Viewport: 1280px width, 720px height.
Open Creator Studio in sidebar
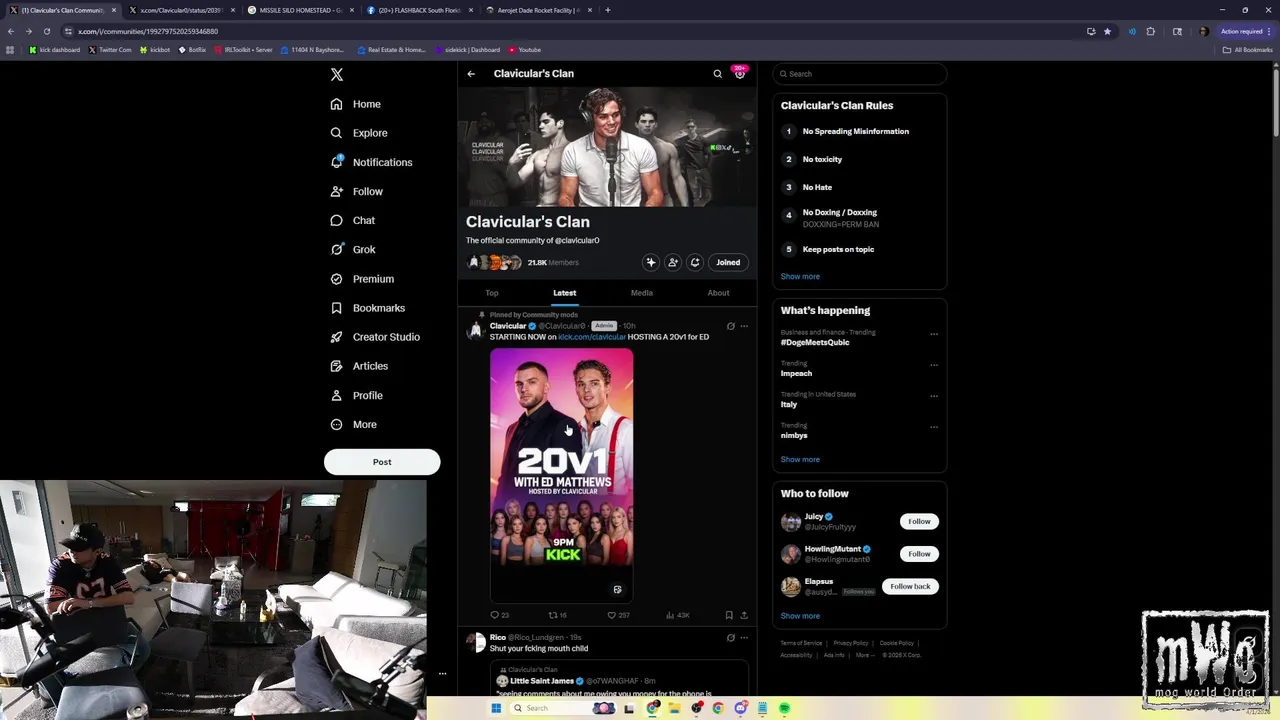pyautogui.click(x=375, y=337)
